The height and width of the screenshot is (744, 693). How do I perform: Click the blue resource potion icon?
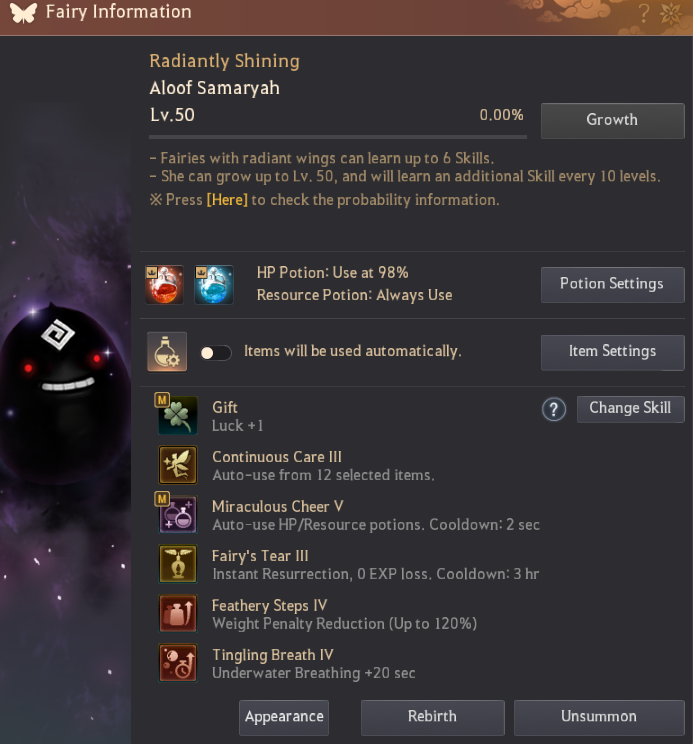[x=214, y=285]
